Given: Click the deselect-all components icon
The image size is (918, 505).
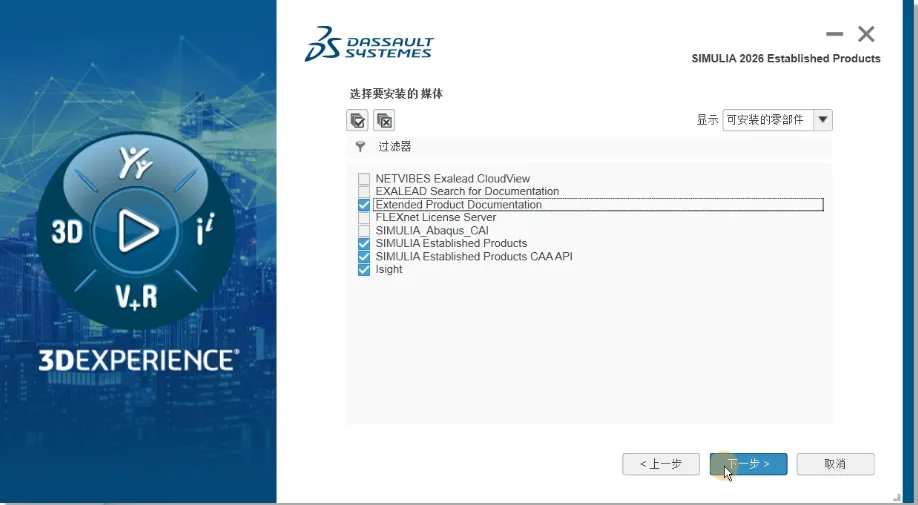Looking at the screenshot, I should tap(384, 120).
